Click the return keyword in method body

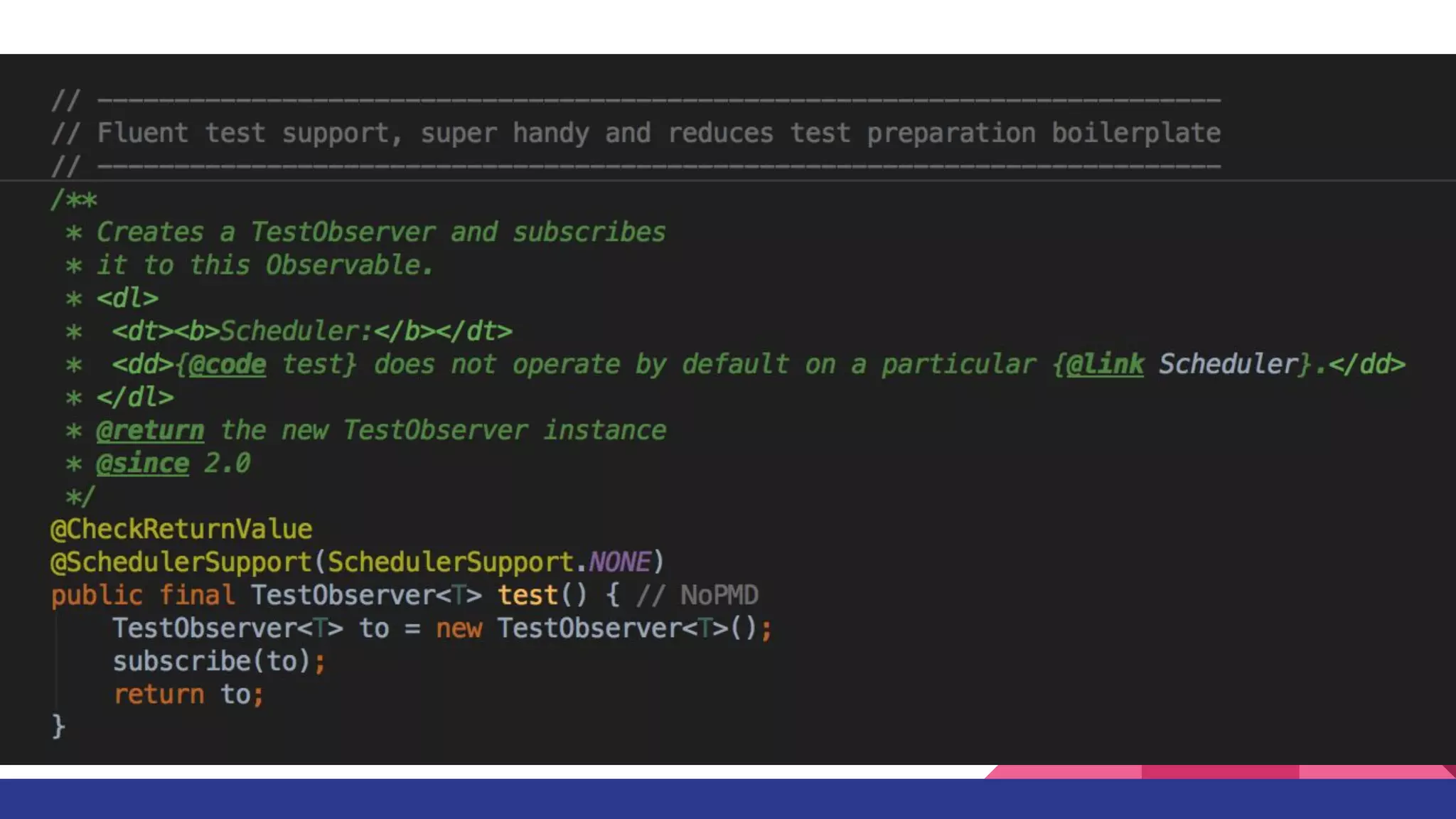pyautogui.click(x=159, y=695)
